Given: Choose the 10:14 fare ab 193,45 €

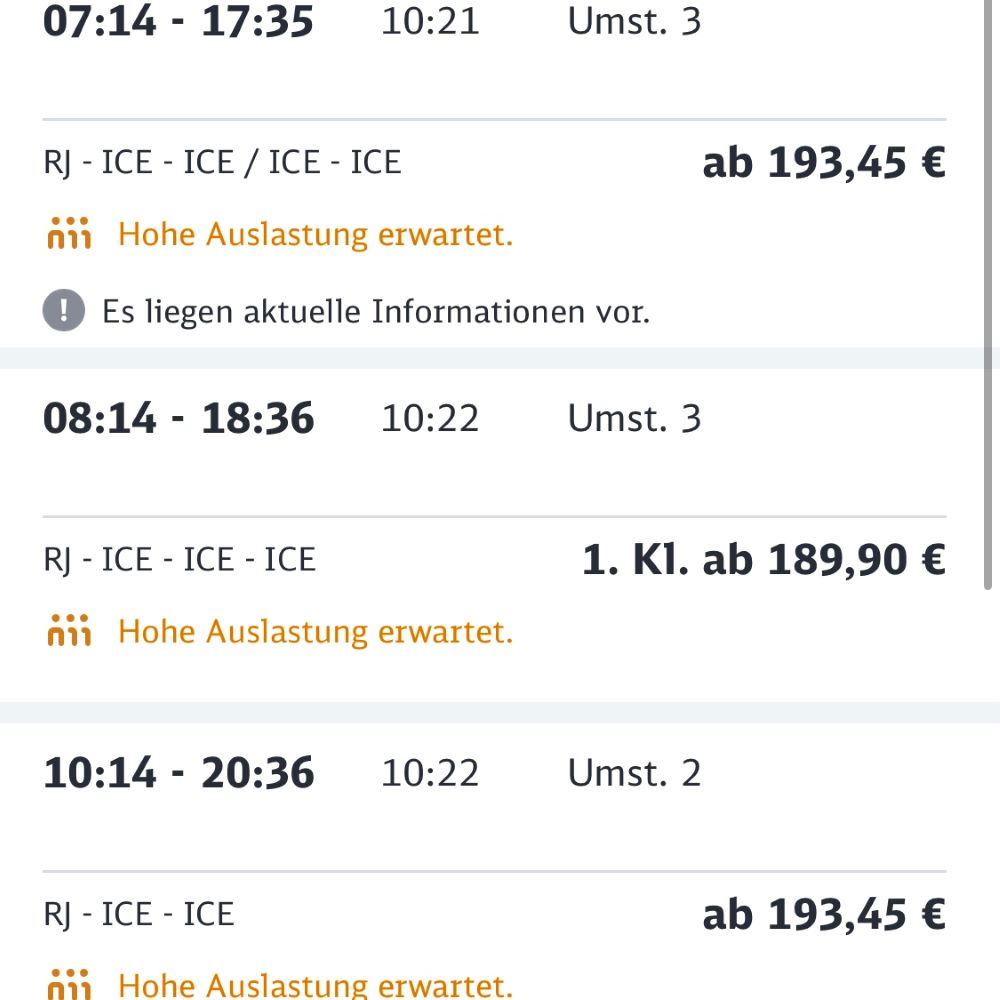Looking at the screenshot, I should [823, 914].
